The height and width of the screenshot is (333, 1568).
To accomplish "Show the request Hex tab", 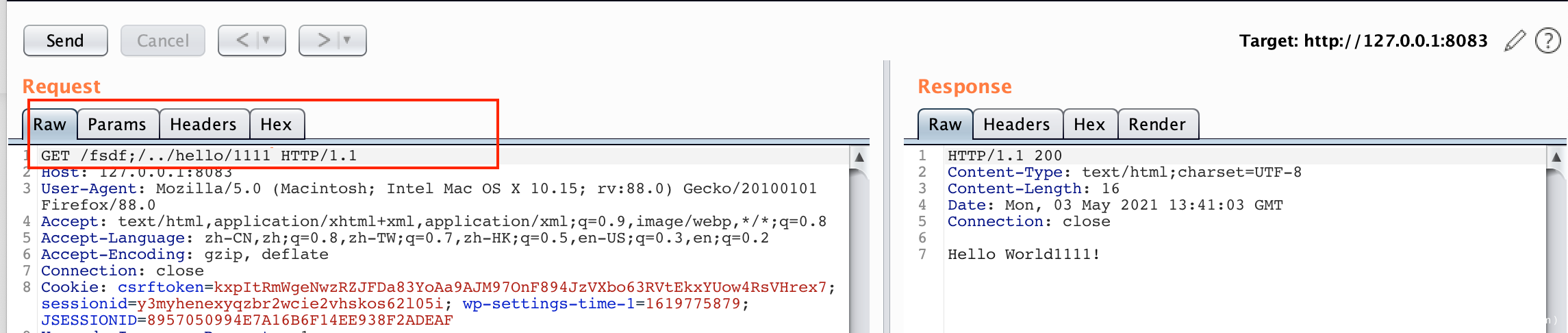I will tap(276, 124).
